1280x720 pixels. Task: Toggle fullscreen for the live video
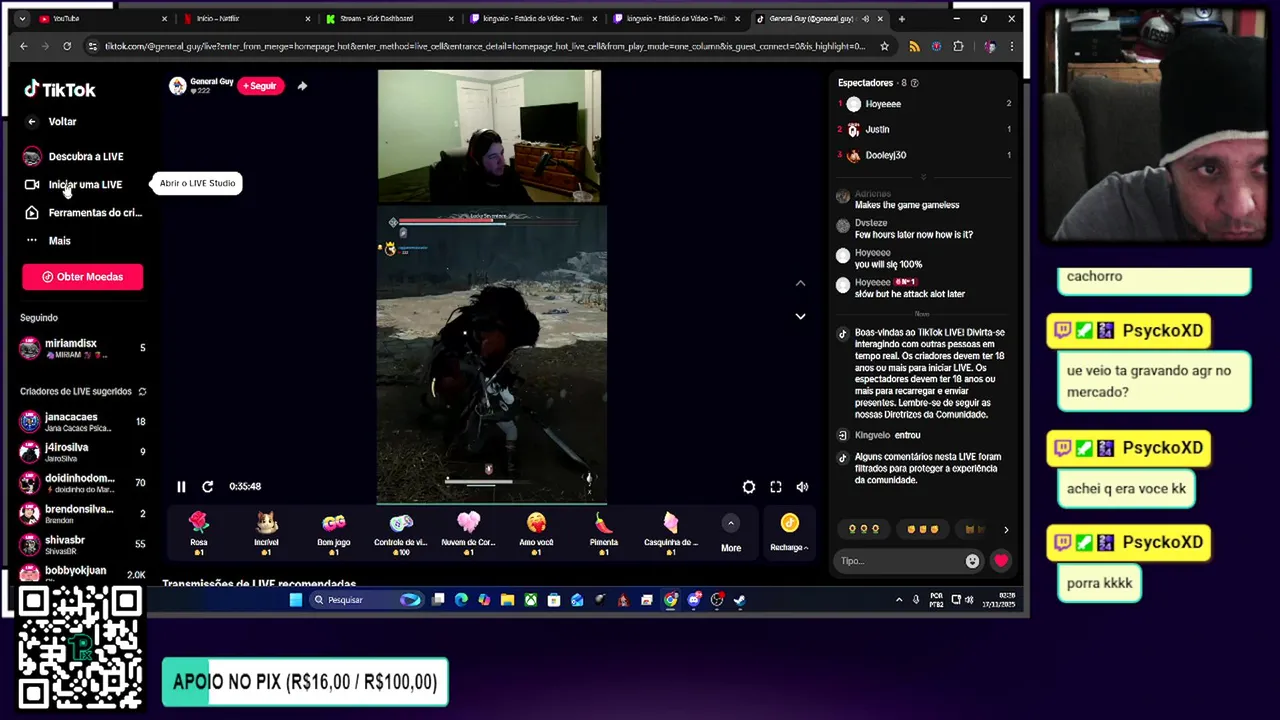tap(776, 487)
